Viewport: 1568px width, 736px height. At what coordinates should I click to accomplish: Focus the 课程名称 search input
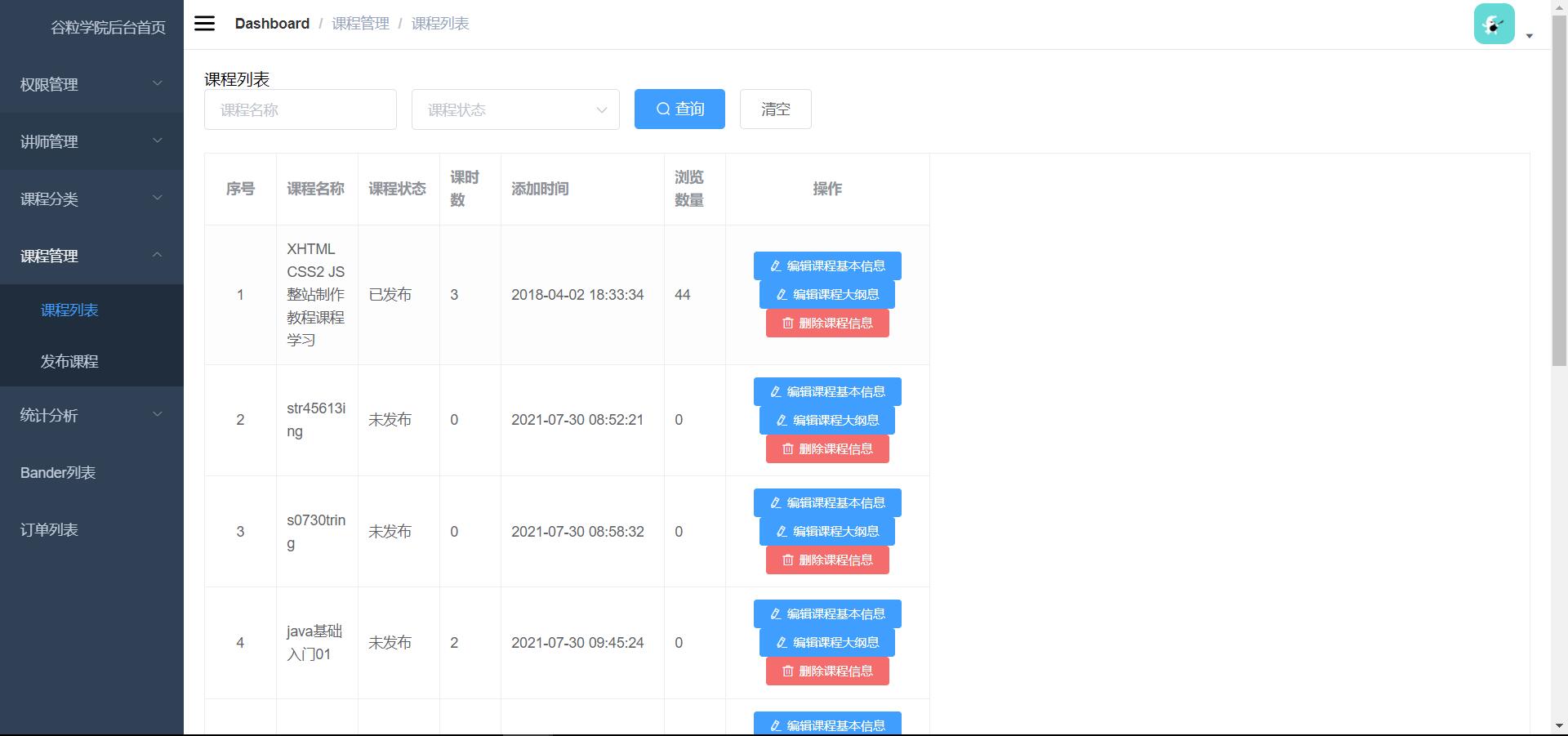pos(301,109)
